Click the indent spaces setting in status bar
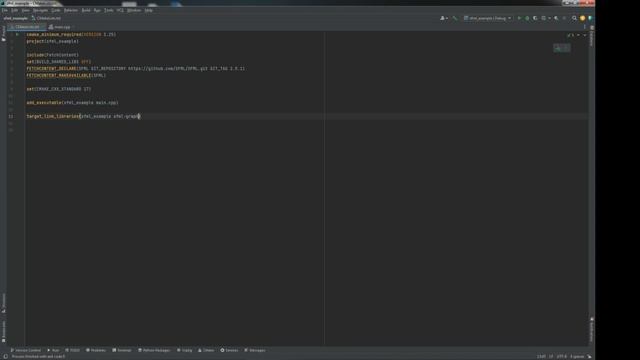Viewport: 640px width, 360px height. tap(577, 357)
